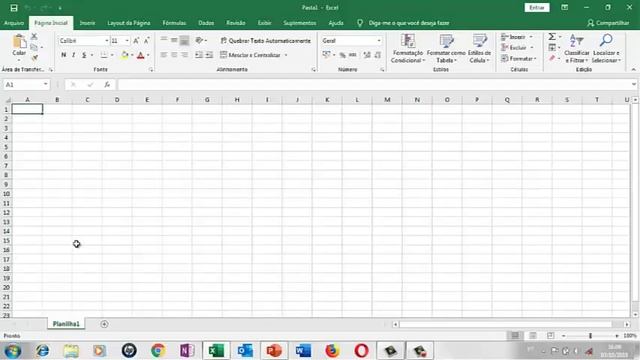
Task: Open the Calibri font name dropdown
Action: point(107,41)
